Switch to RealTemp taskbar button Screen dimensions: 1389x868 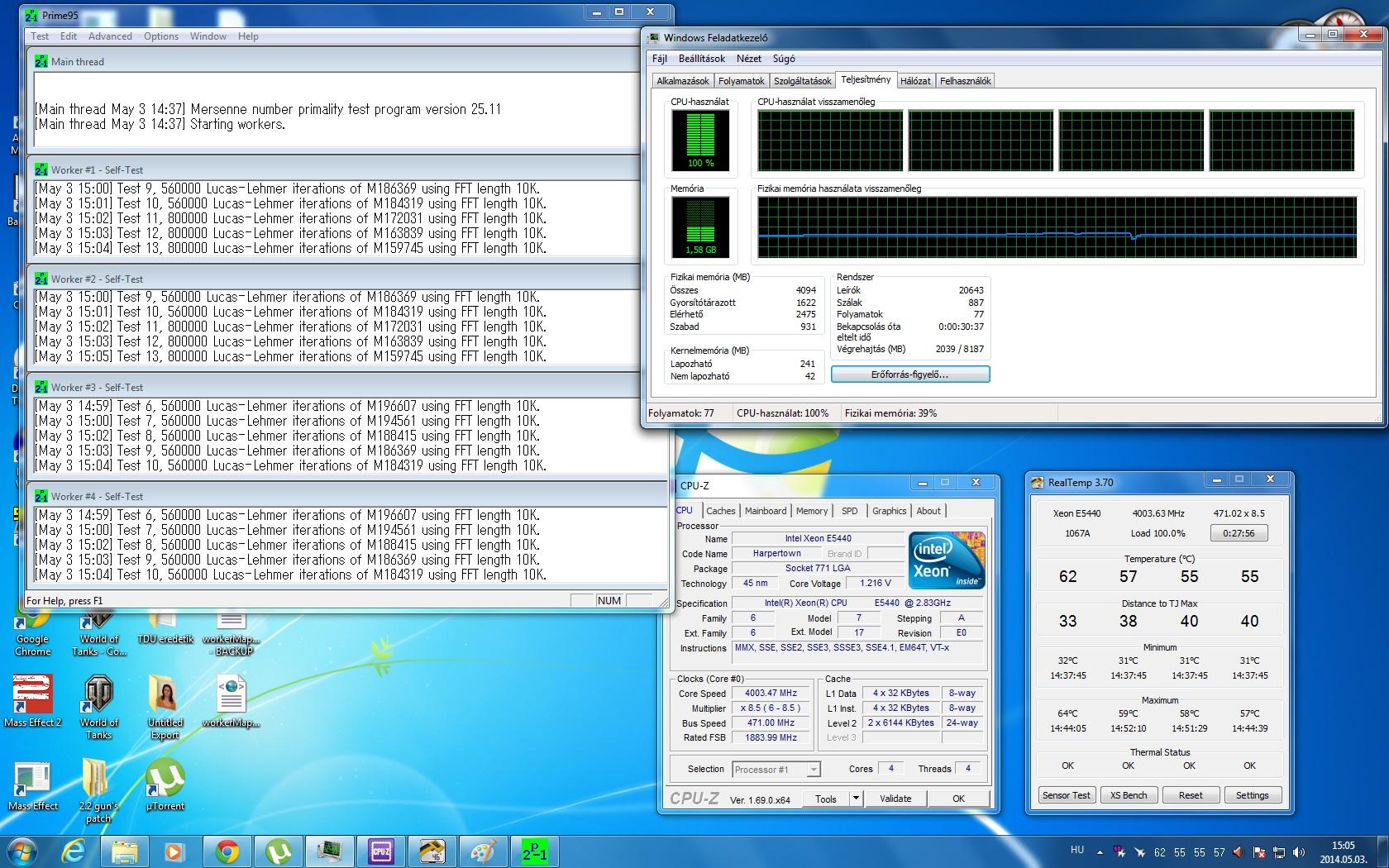(432, 851)
